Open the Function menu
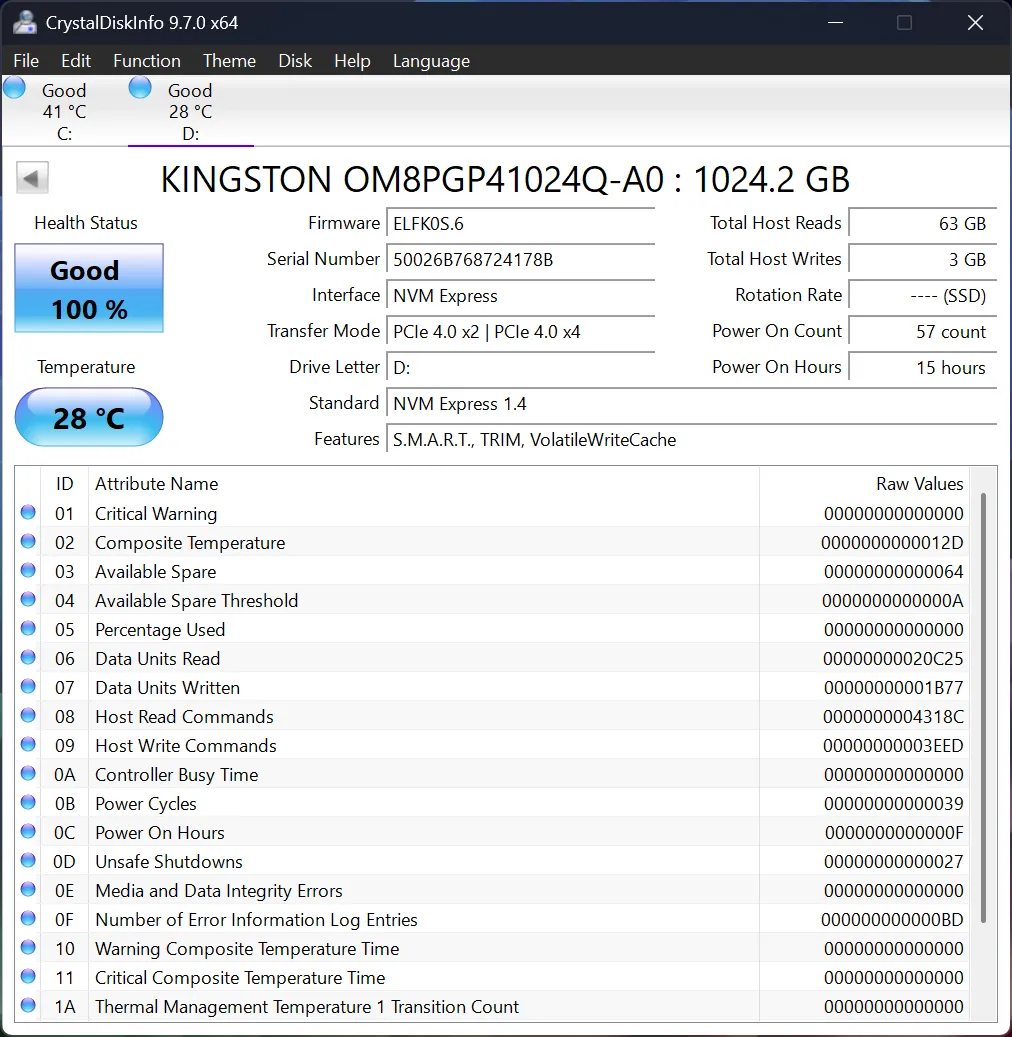Image resolution: width=1012 pixels, height=1037 pixels. pos(147,61)
